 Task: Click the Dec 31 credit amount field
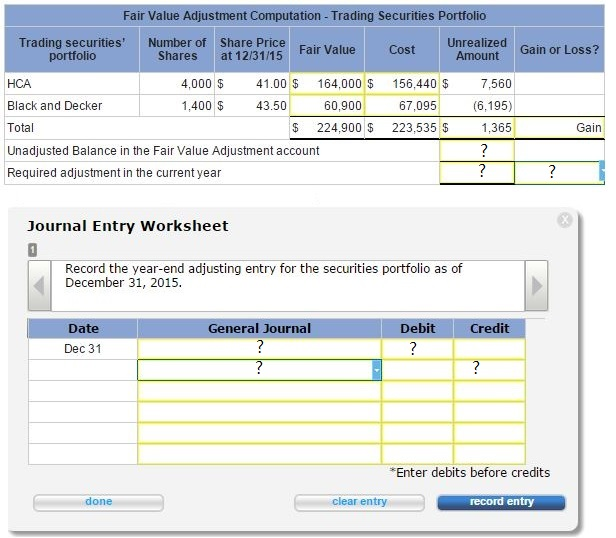(x=489, y=349)
